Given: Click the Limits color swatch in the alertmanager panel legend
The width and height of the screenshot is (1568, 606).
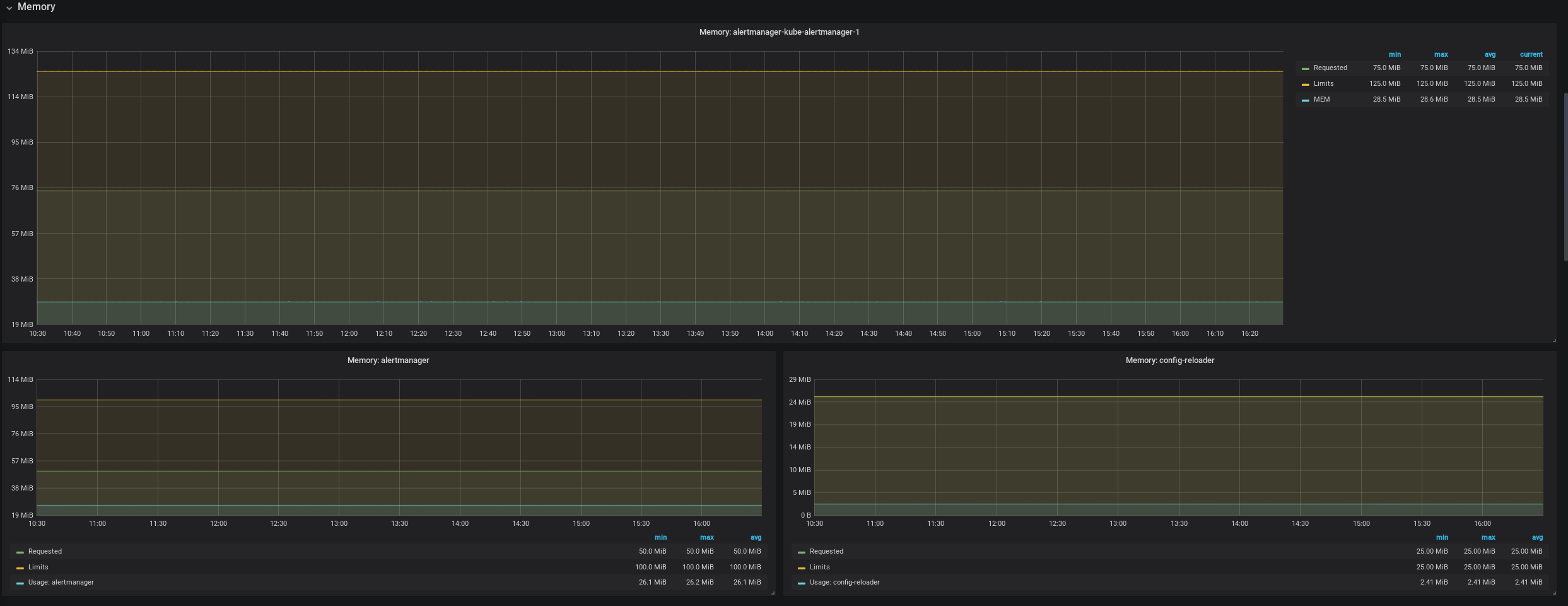Looking at the screenshot, I should click(x=20, y=567).
